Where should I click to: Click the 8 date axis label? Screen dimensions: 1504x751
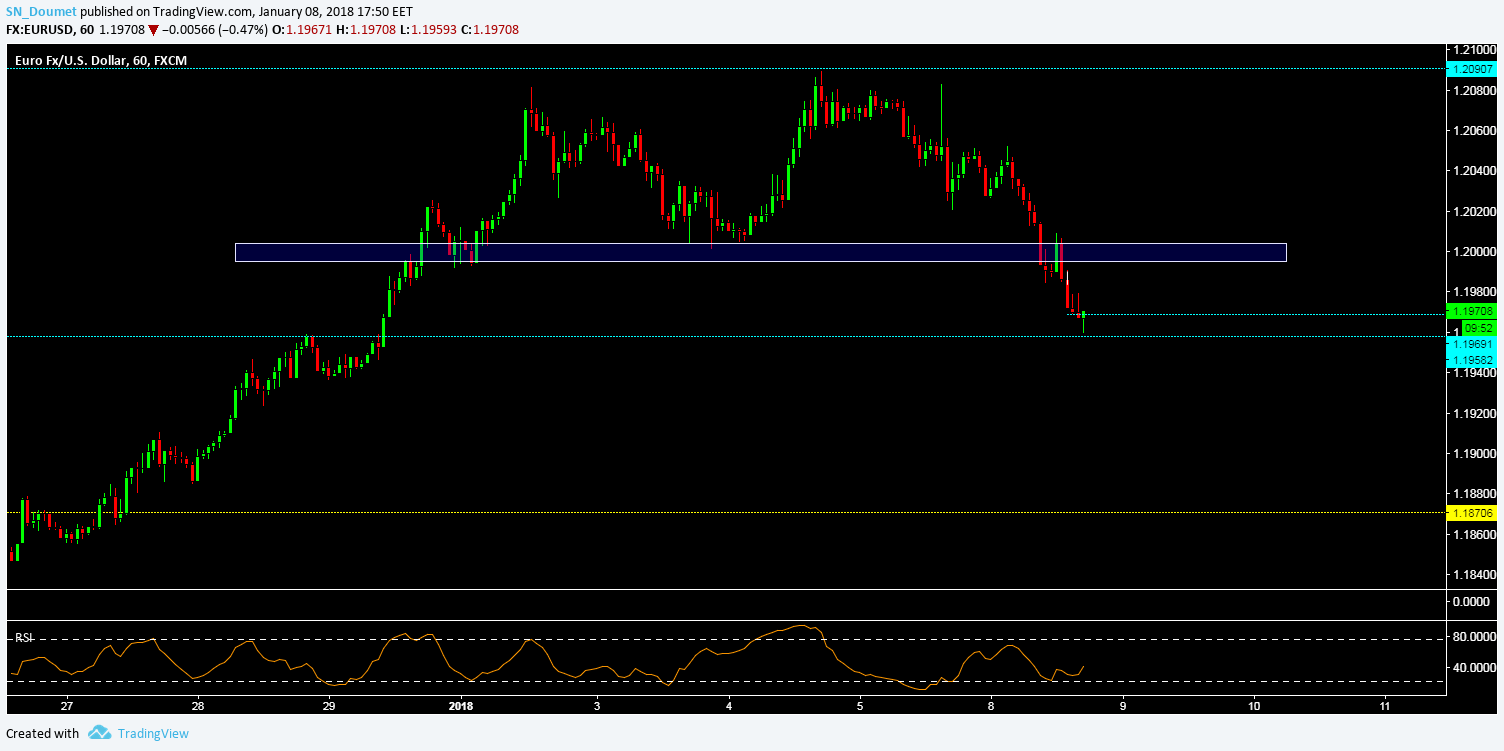991,705
